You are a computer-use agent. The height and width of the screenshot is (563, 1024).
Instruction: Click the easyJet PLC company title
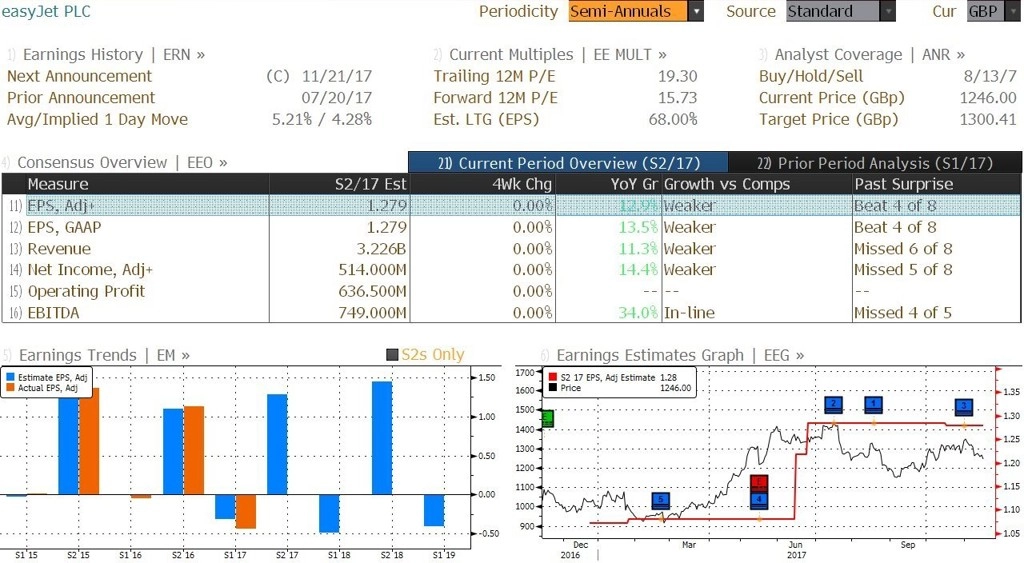click(46, 11)
